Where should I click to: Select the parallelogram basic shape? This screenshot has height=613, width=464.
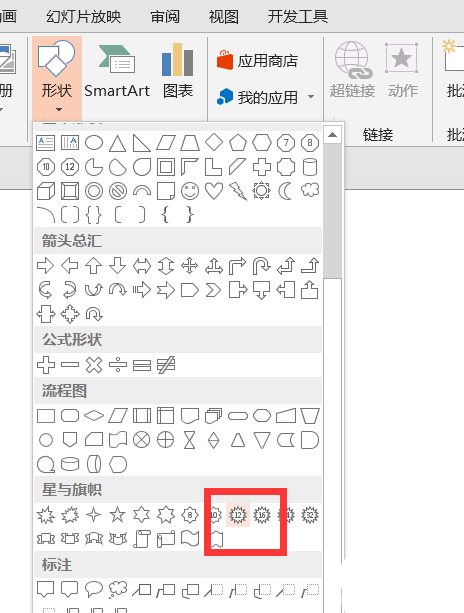(x=166, y=143)
